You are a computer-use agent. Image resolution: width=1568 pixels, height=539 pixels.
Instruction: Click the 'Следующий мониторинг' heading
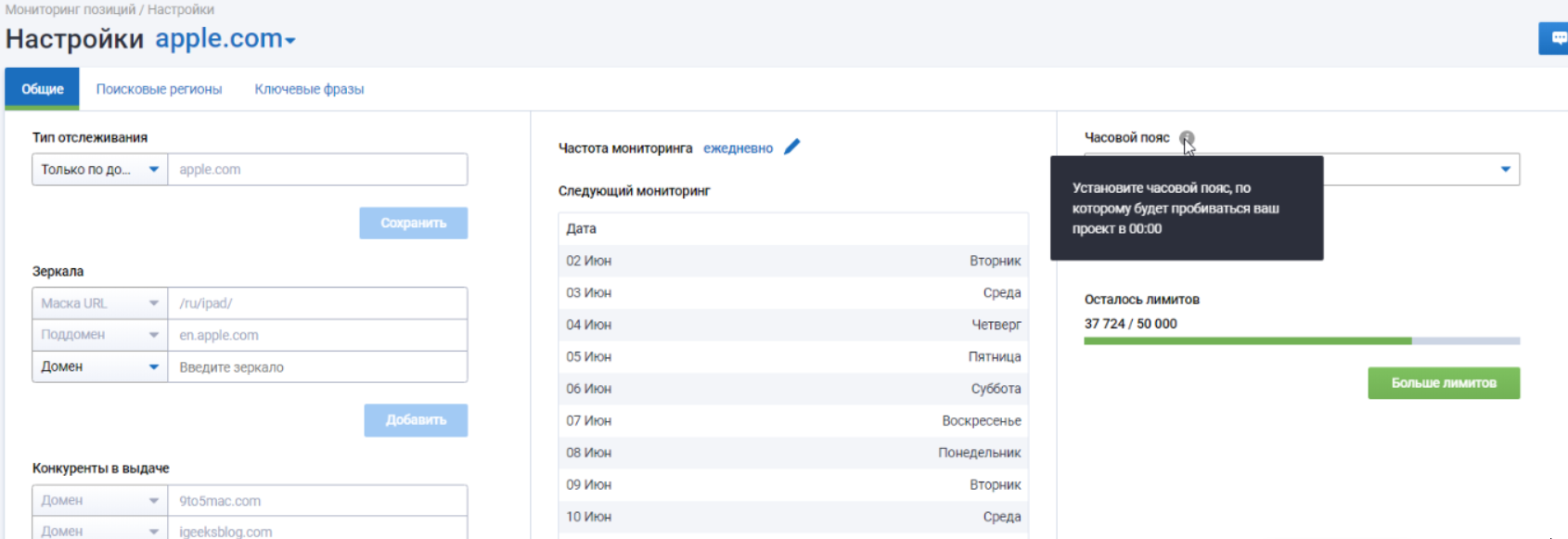(x=634, y=191)
